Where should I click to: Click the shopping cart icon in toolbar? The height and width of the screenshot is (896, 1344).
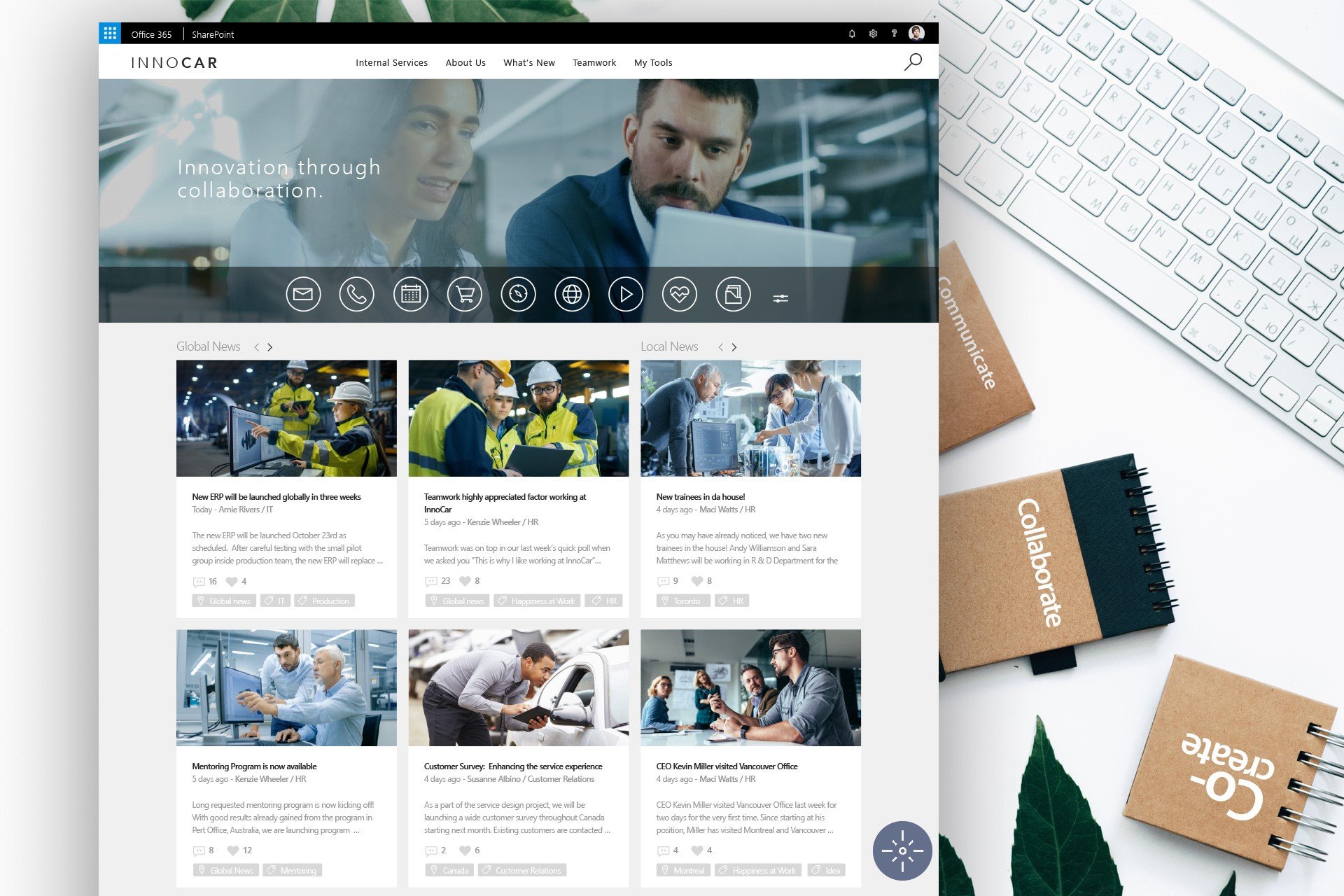point(463,293)
